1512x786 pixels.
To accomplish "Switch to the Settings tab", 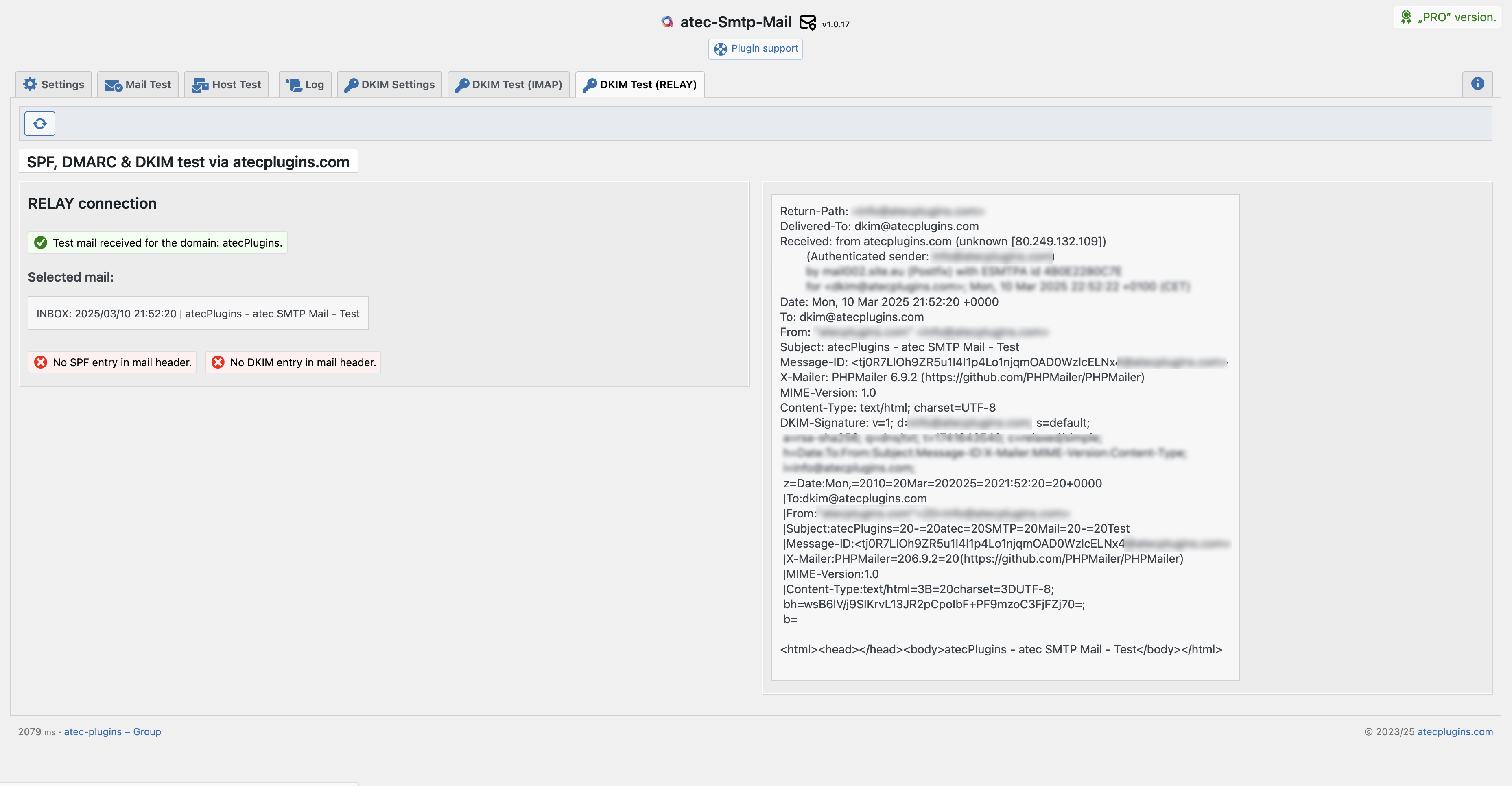I will [53, 85].
